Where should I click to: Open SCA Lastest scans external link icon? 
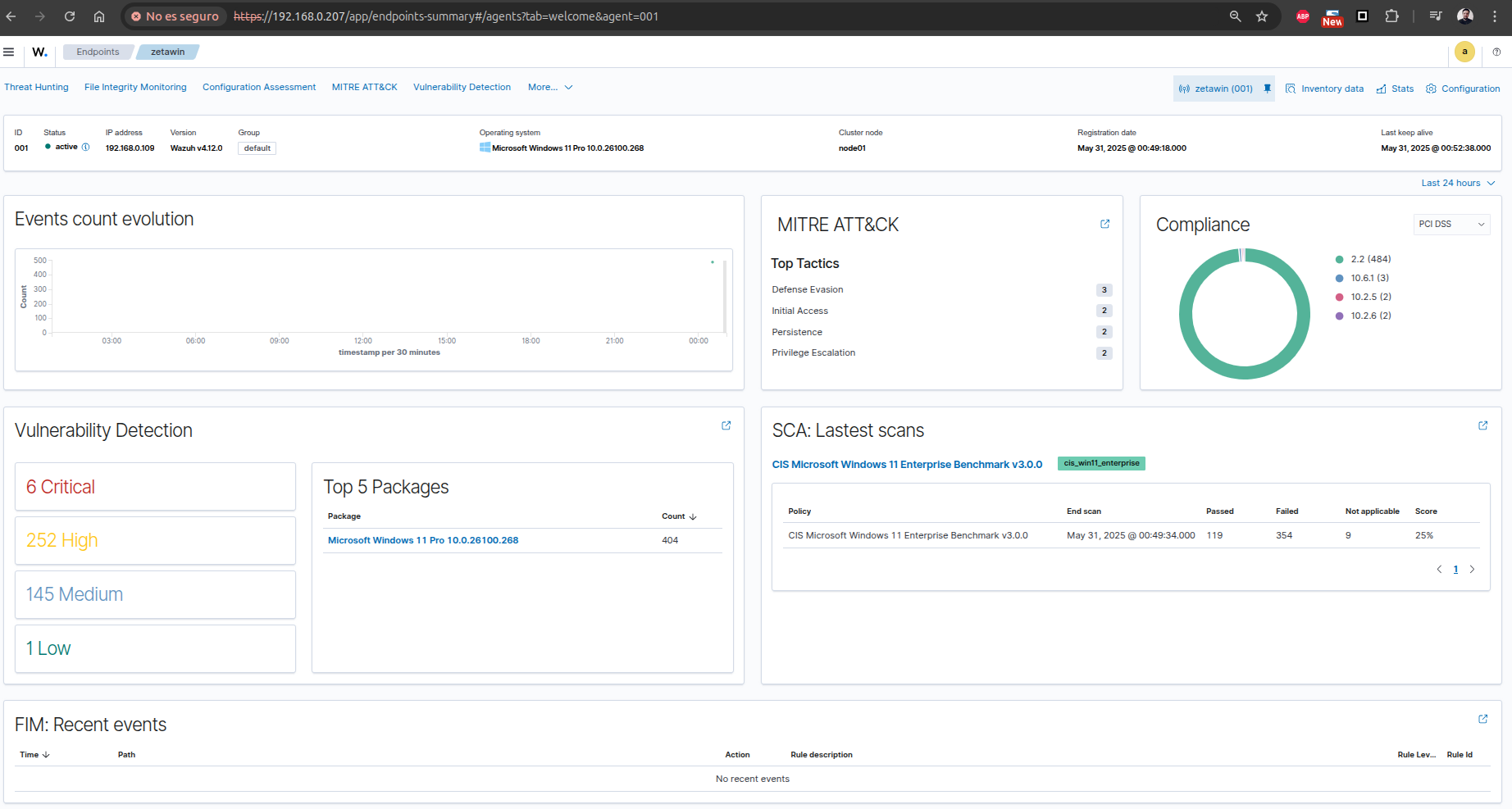(1482, 425)
